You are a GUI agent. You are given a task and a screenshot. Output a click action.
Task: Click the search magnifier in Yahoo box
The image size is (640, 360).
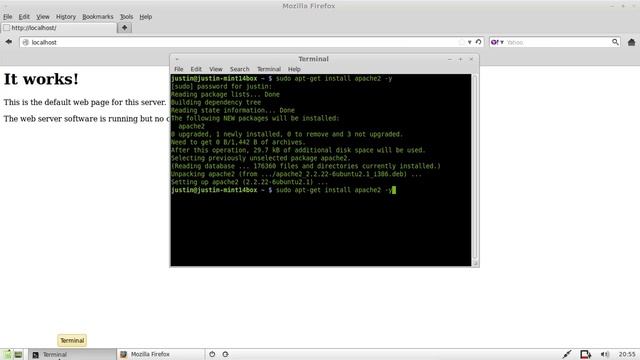[x=615, y=42]
